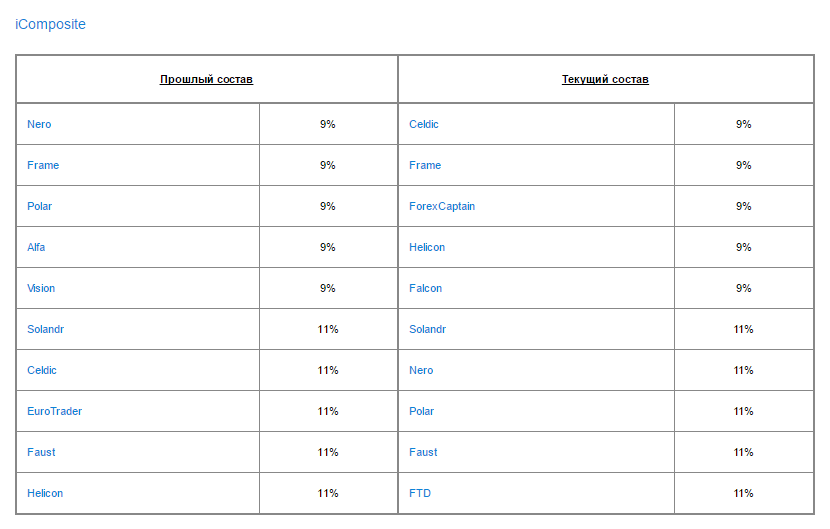Click the Alfa link
The image size is (830, 529).
point(36,247)
